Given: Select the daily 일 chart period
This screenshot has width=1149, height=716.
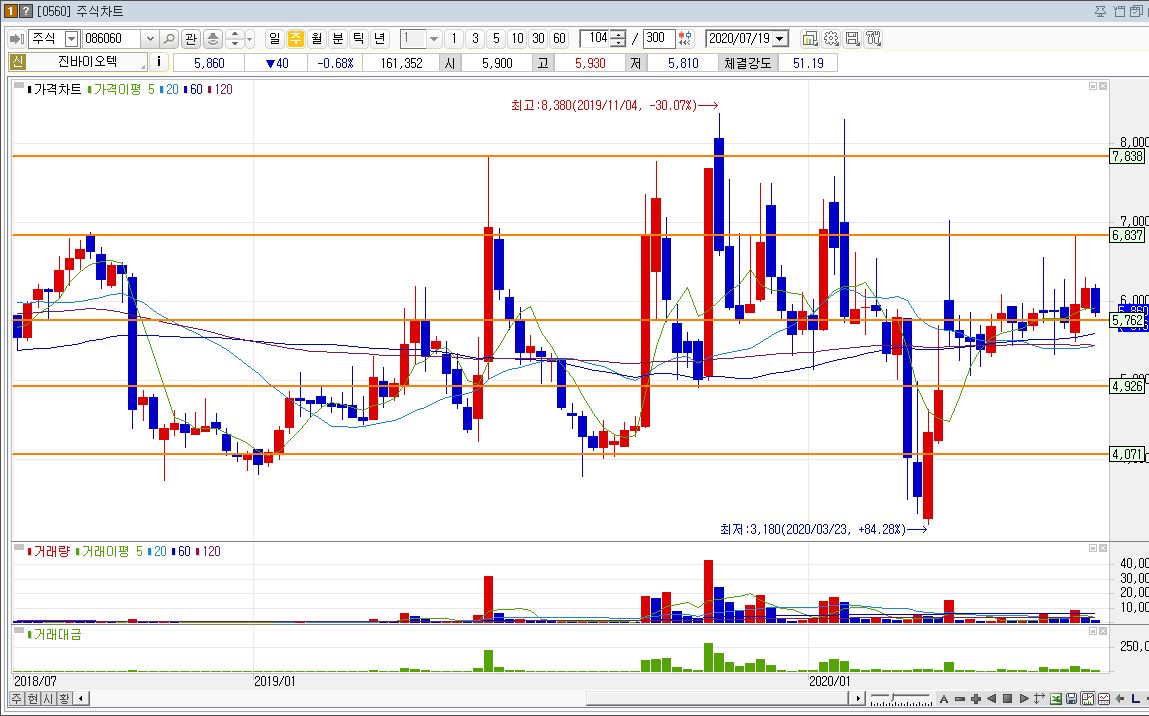Looking at the screenshot, I should click(x=274, y=38).
